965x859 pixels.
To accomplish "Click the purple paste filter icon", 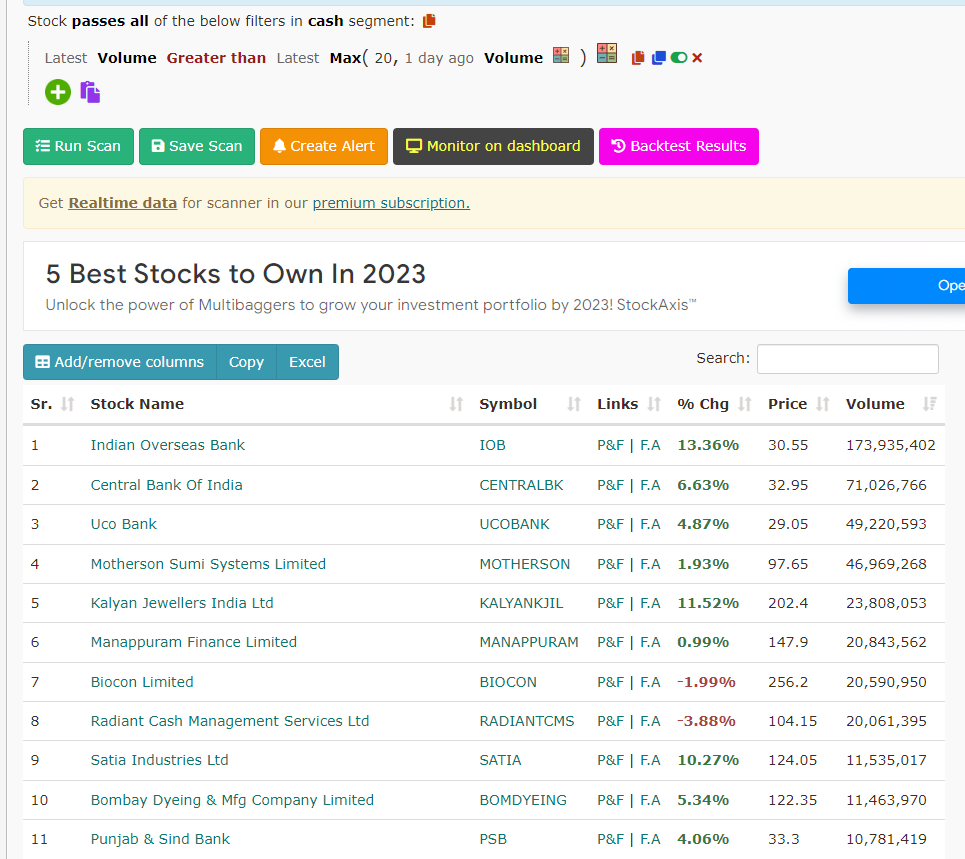I will coord(90,92).
